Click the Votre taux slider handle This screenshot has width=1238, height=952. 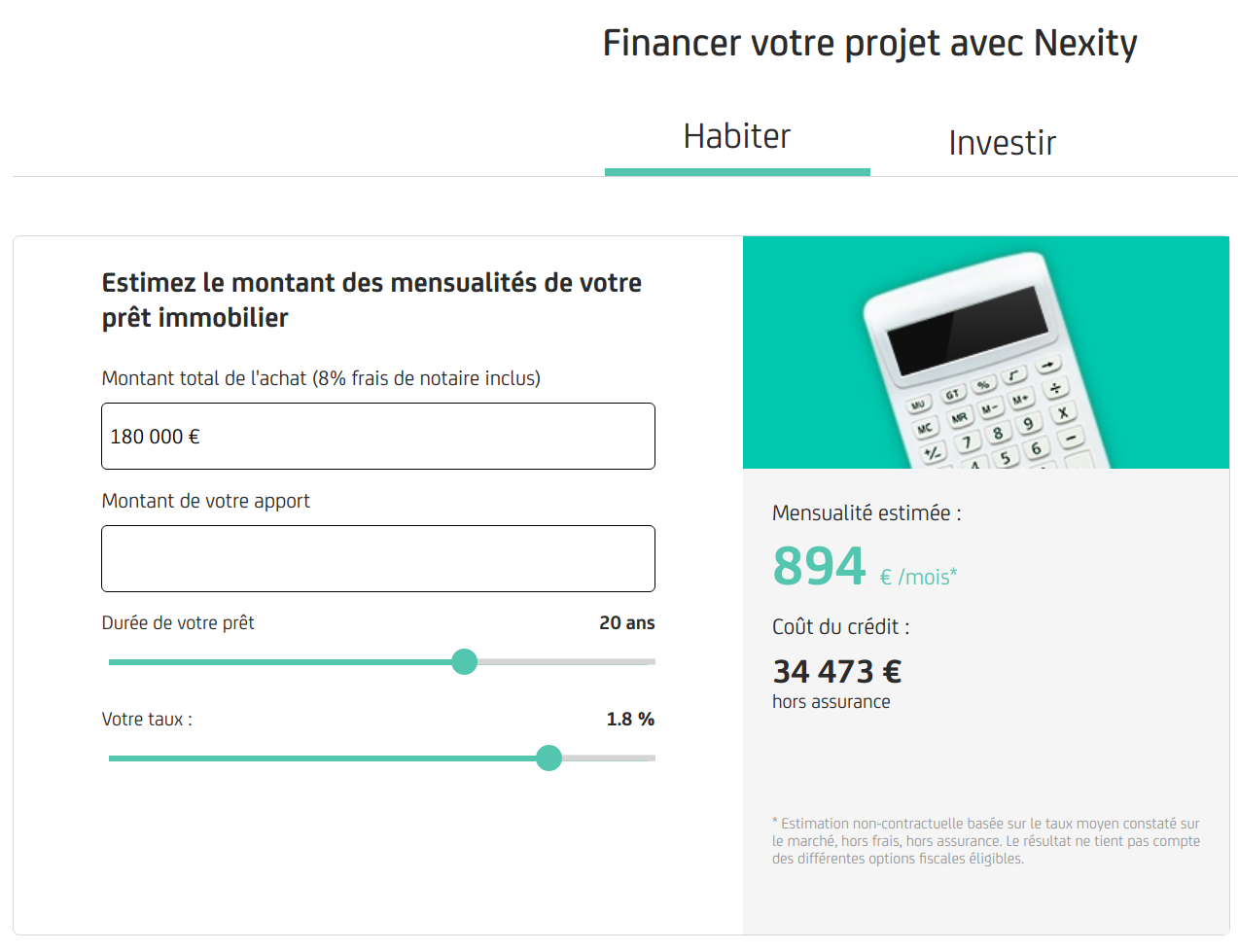[549, 758]
